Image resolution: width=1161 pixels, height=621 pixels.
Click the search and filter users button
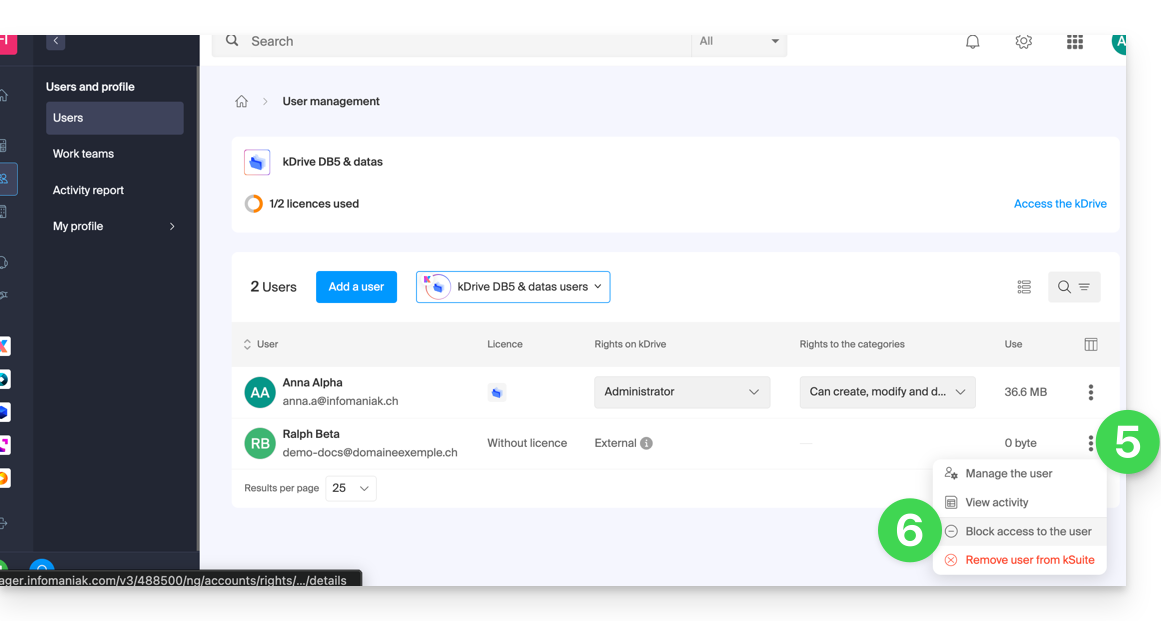pyautogui.click(x=1073, y=287)
